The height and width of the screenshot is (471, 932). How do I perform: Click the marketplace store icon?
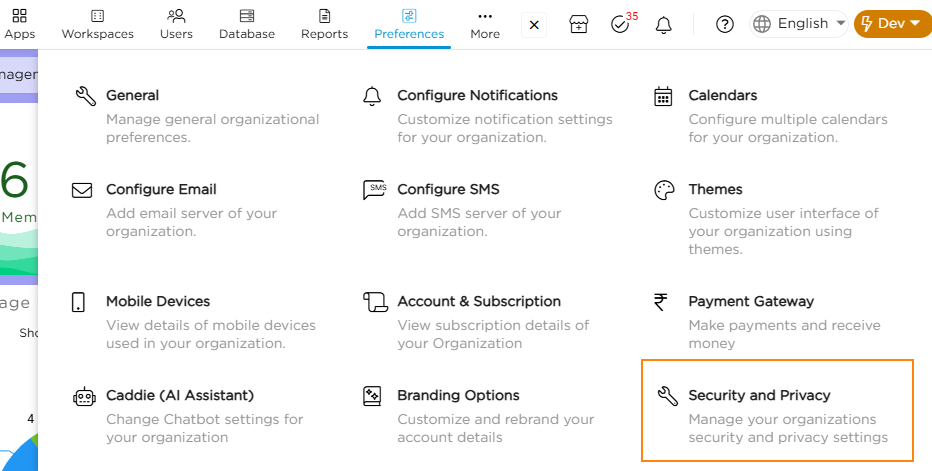coord(578,24)
